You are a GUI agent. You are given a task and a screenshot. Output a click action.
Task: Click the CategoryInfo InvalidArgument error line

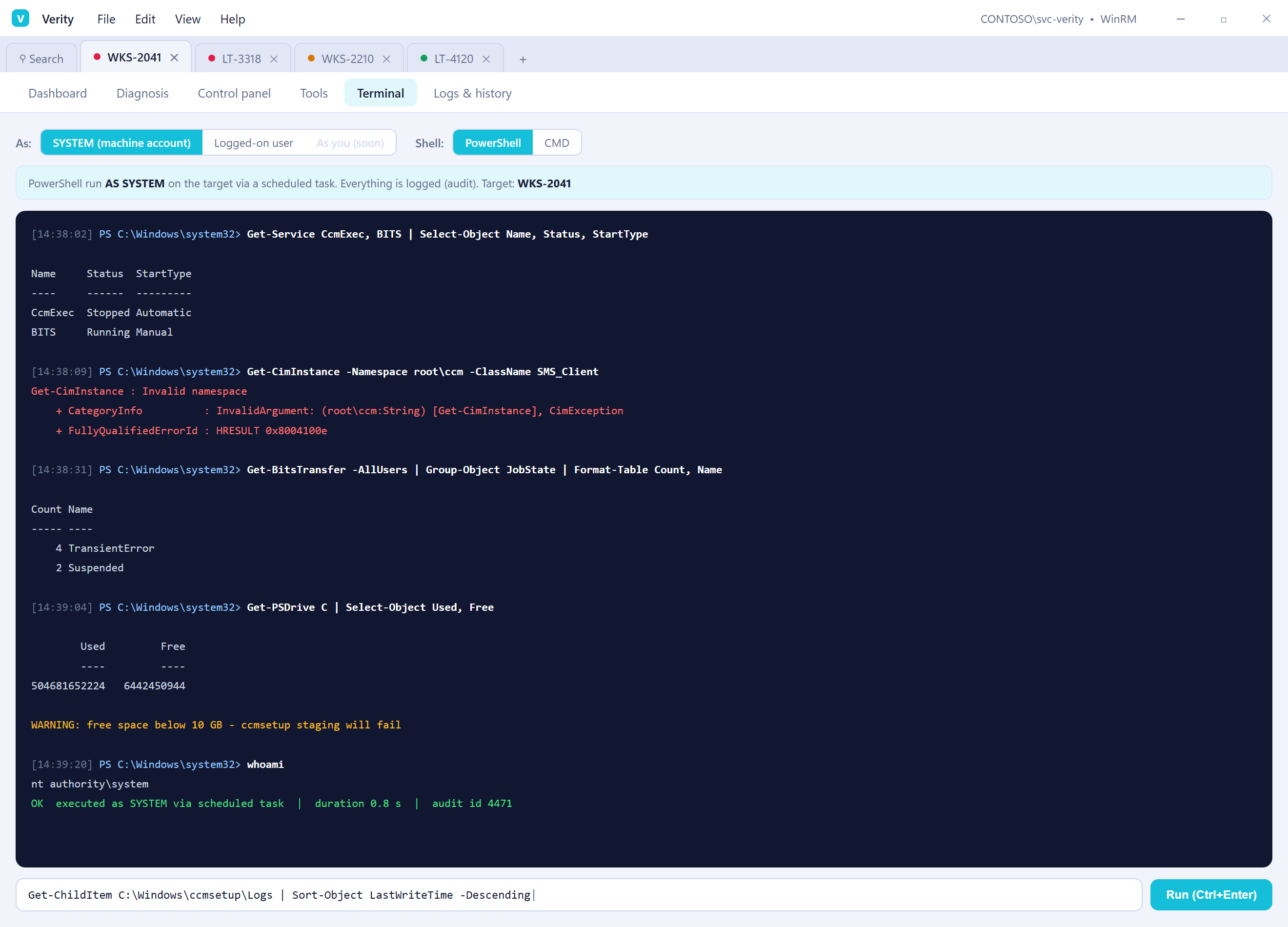pyautogui.click(x=339, y=411)
